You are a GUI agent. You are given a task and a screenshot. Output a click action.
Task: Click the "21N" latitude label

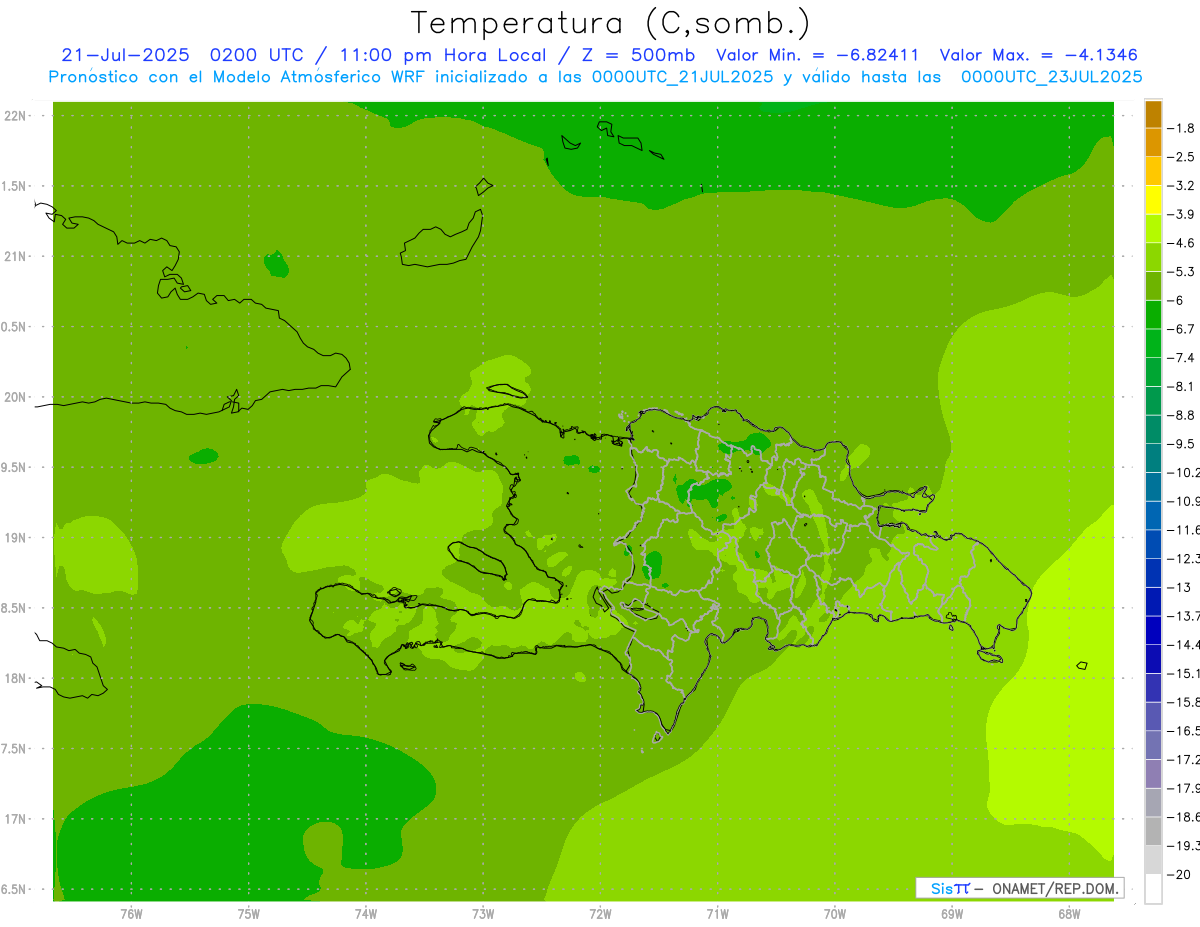pos(15,256)
